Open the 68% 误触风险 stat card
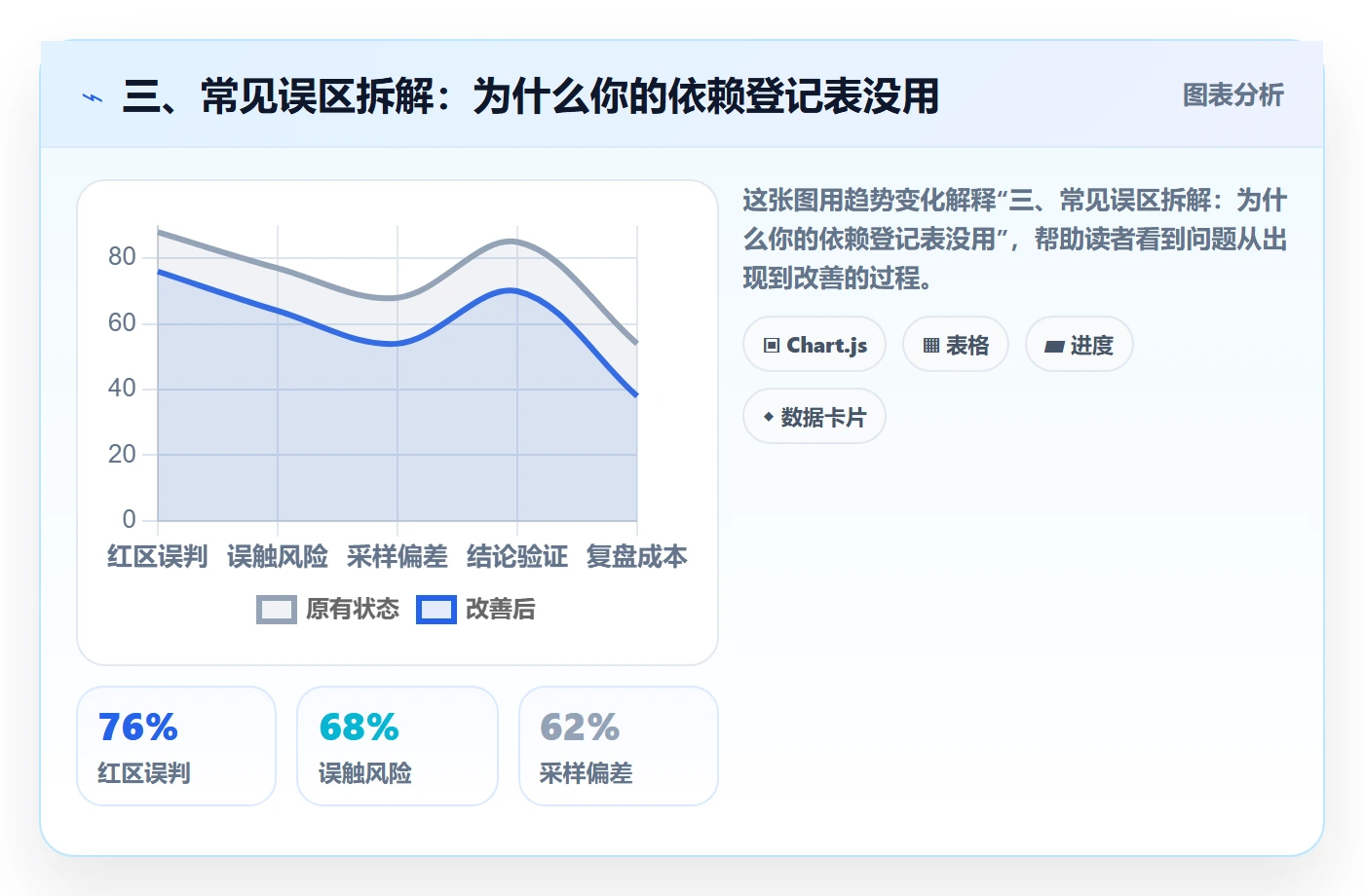 (398, 747)
